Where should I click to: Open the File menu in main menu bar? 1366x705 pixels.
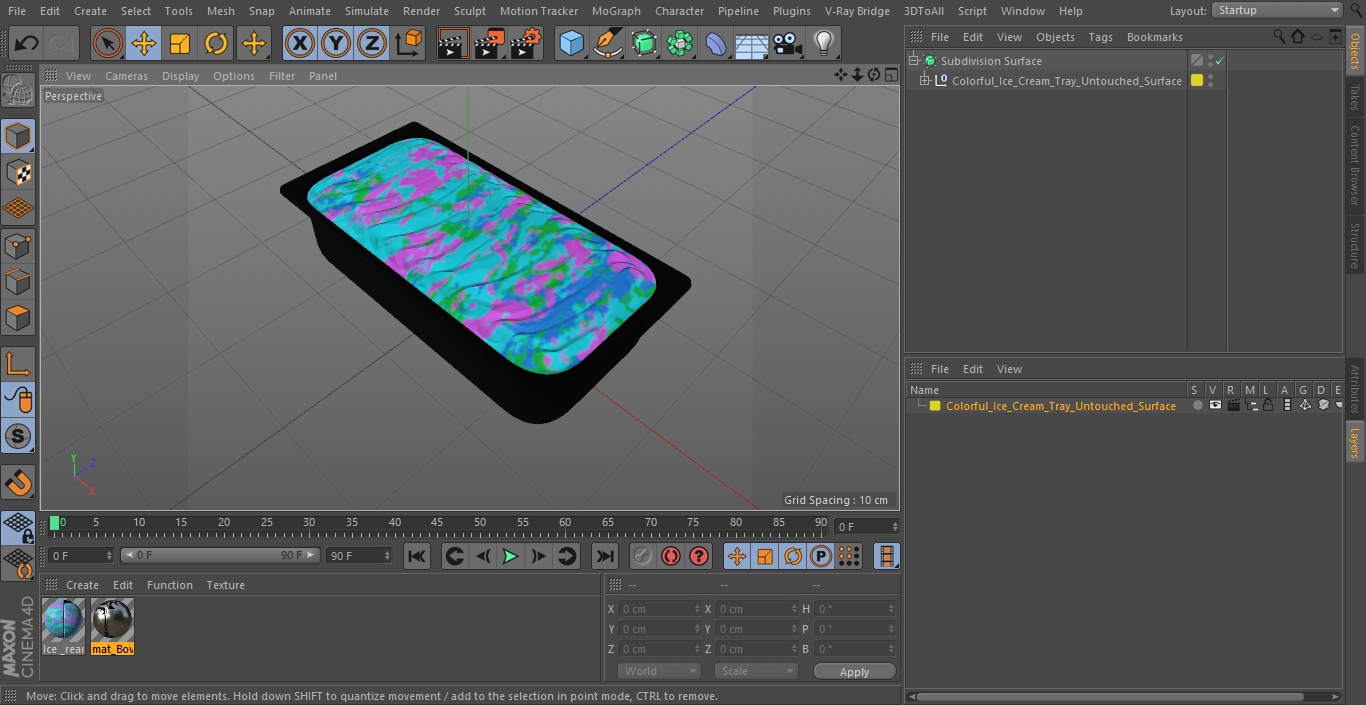pos(16,11)
